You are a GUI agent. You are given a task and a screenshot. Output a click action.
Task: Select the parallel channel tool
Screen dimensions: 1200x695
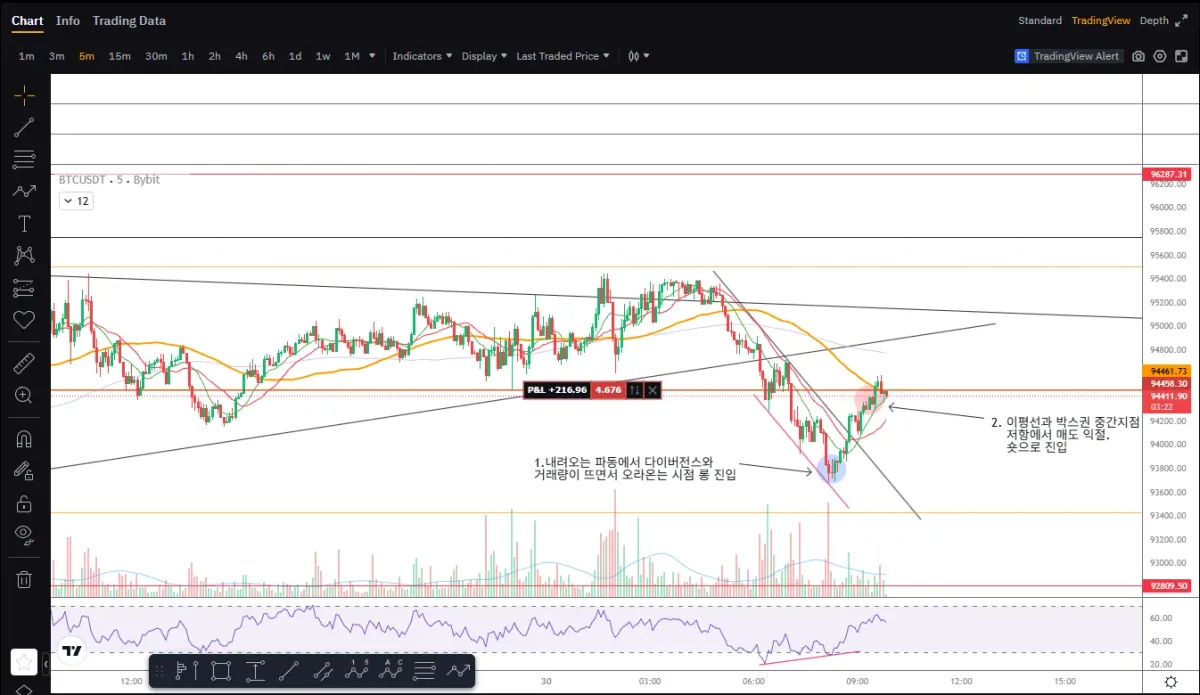tap(322, 670)
